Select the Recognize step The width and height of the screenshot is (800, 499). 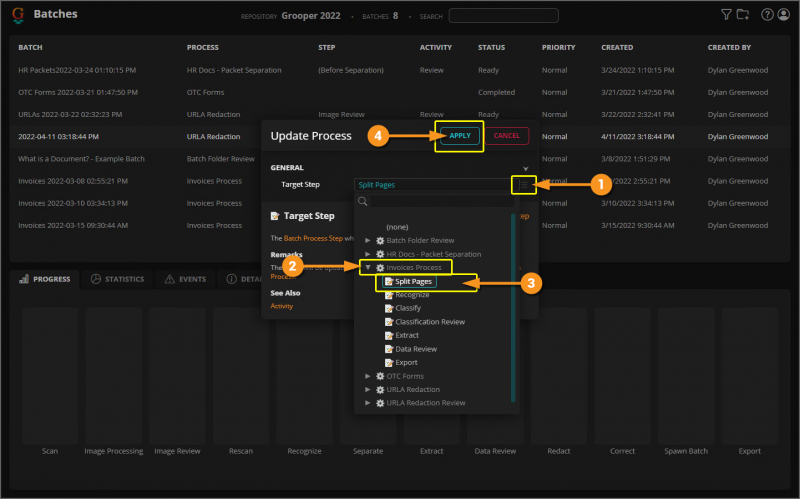[412, 295]
